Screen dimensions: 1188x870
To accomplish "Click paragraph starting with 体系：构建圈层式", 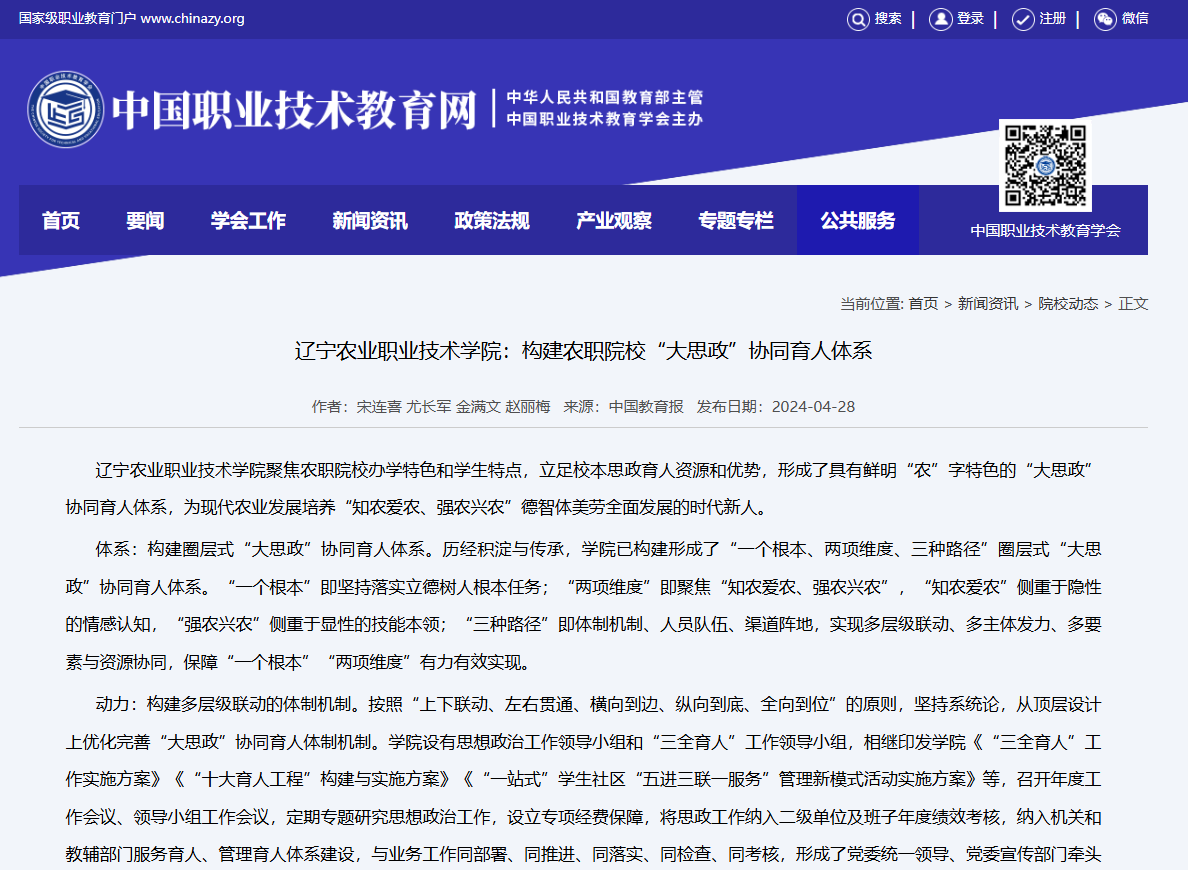I will (583, 606).
